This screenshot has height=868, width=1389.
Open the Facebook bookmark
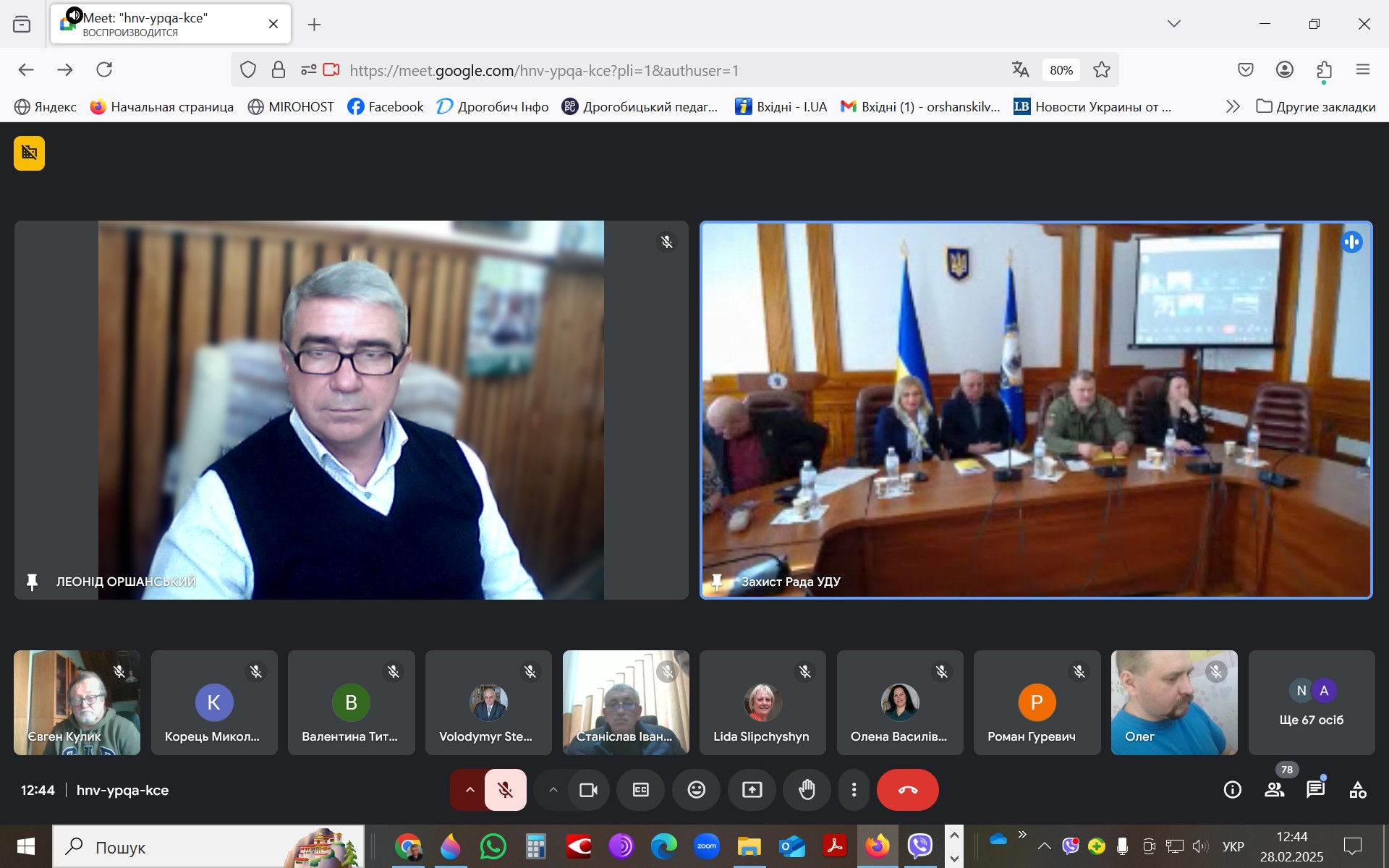(386, 107)
